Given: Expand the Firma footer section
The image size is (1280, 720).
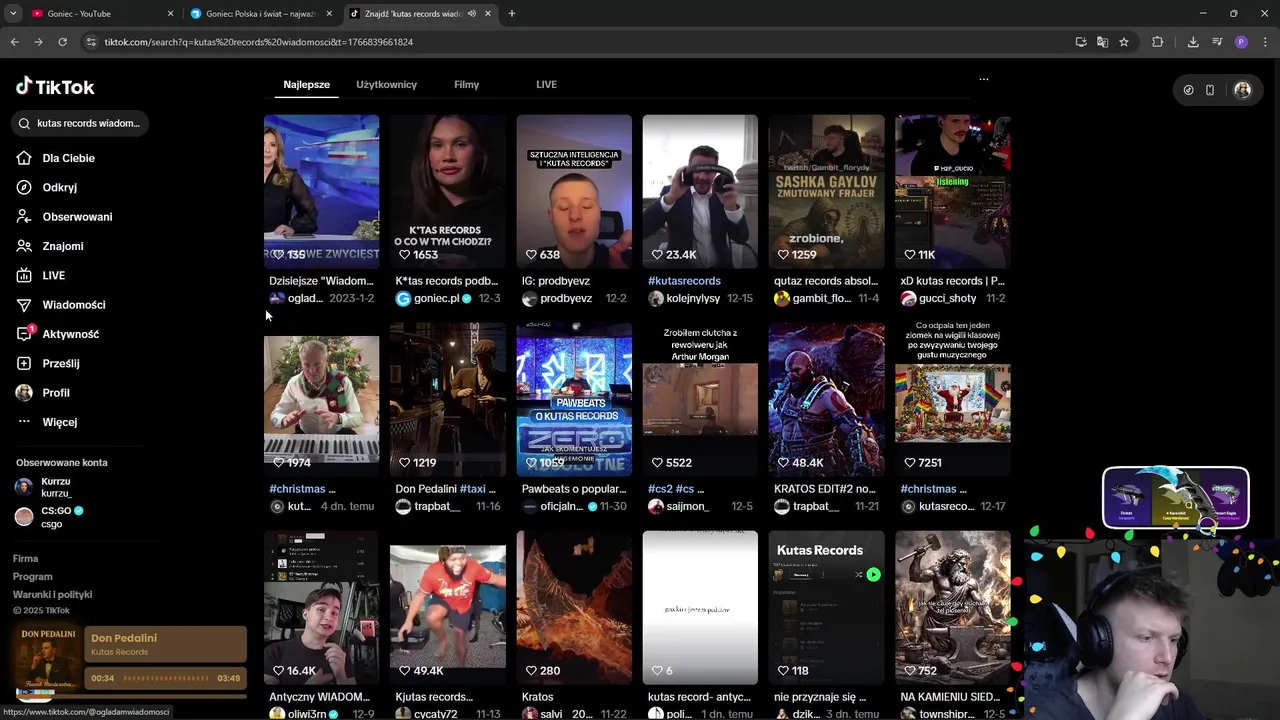Looking at the screenshot, I should click(26, 559).
